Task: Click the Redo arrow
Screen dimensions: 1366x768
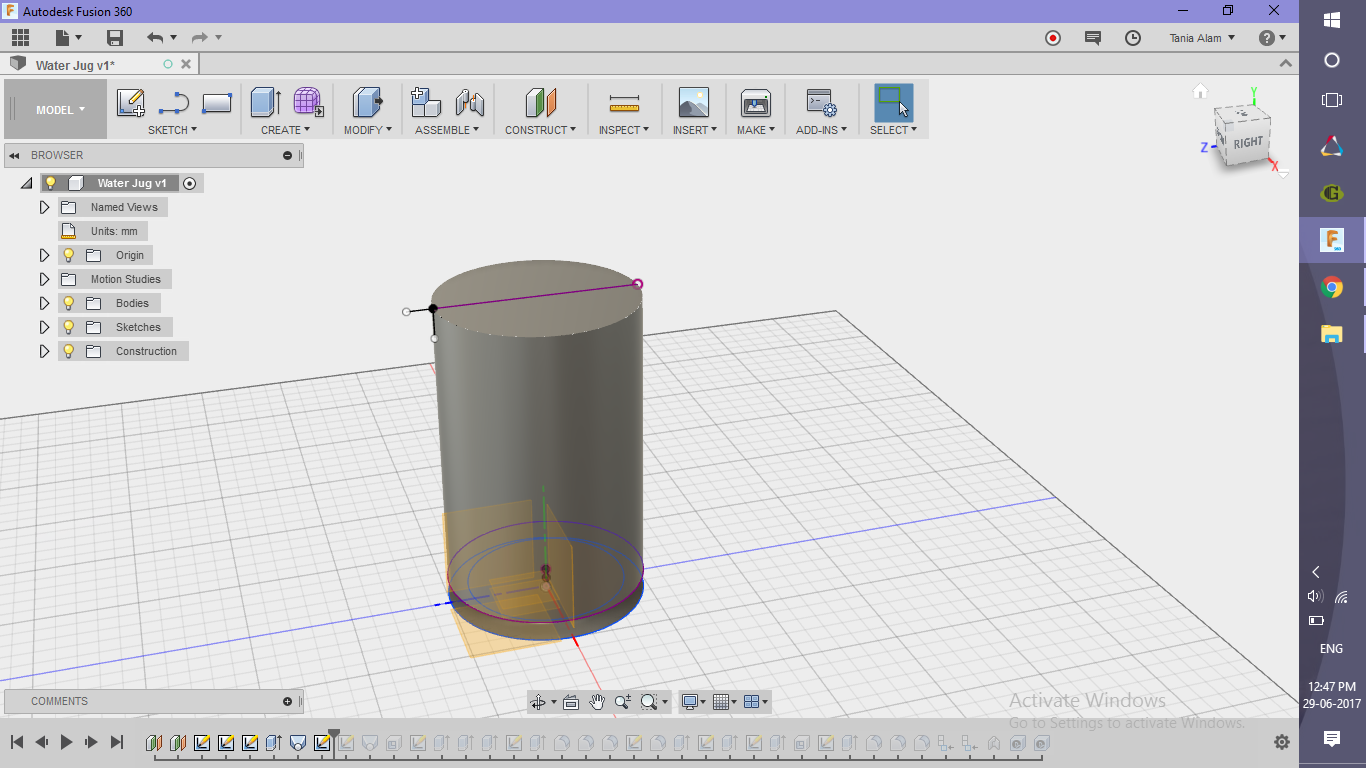Action: (200, 38)
